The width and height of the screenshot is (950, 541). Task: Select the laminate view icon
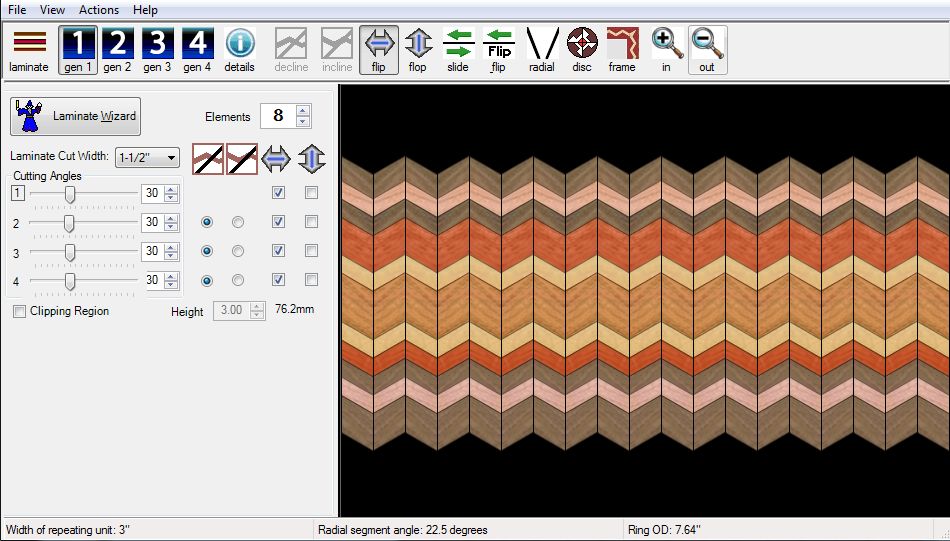click(28, 49)
